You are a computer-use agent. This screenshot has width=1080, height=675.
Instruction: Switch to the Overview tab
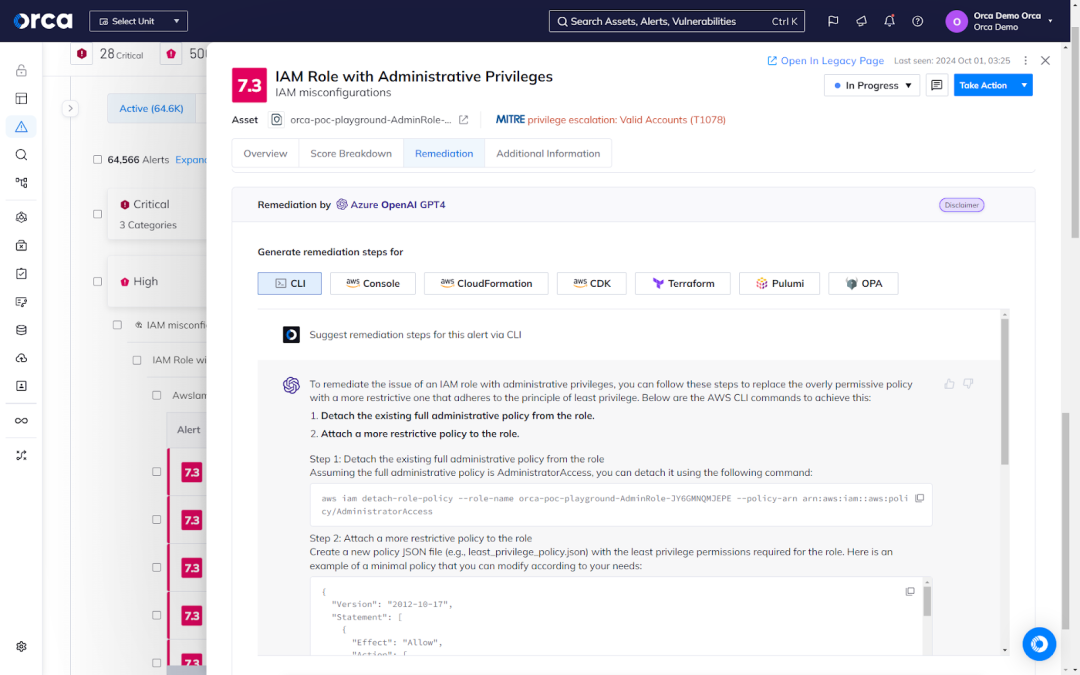tap(265, 154)
